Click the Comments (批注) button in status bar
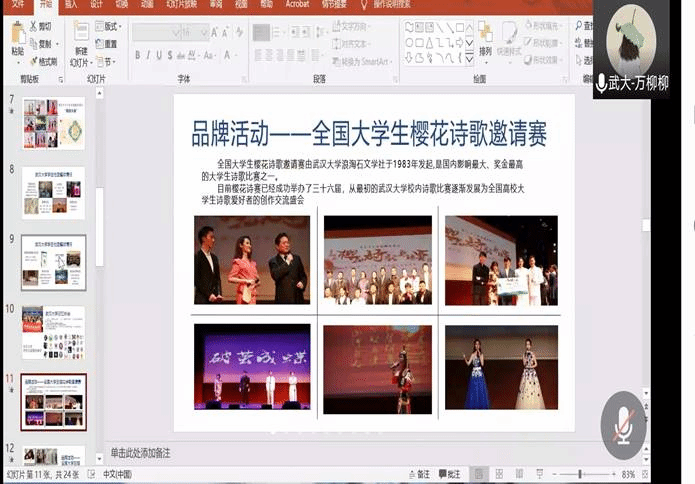This screenshot has width=695, height=484. (x=450, y=474)
